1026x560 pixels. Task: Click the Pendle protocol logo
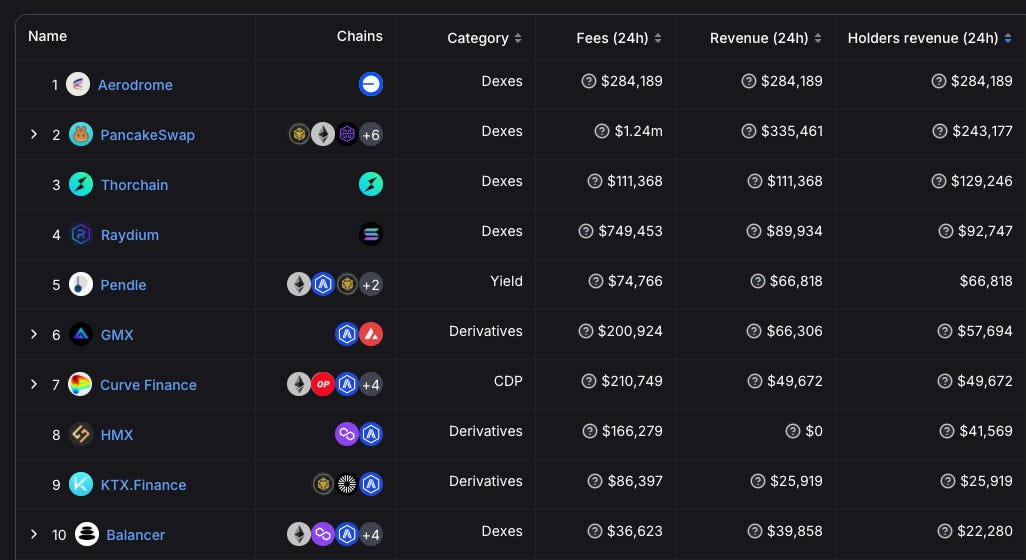tap(80, 285)
